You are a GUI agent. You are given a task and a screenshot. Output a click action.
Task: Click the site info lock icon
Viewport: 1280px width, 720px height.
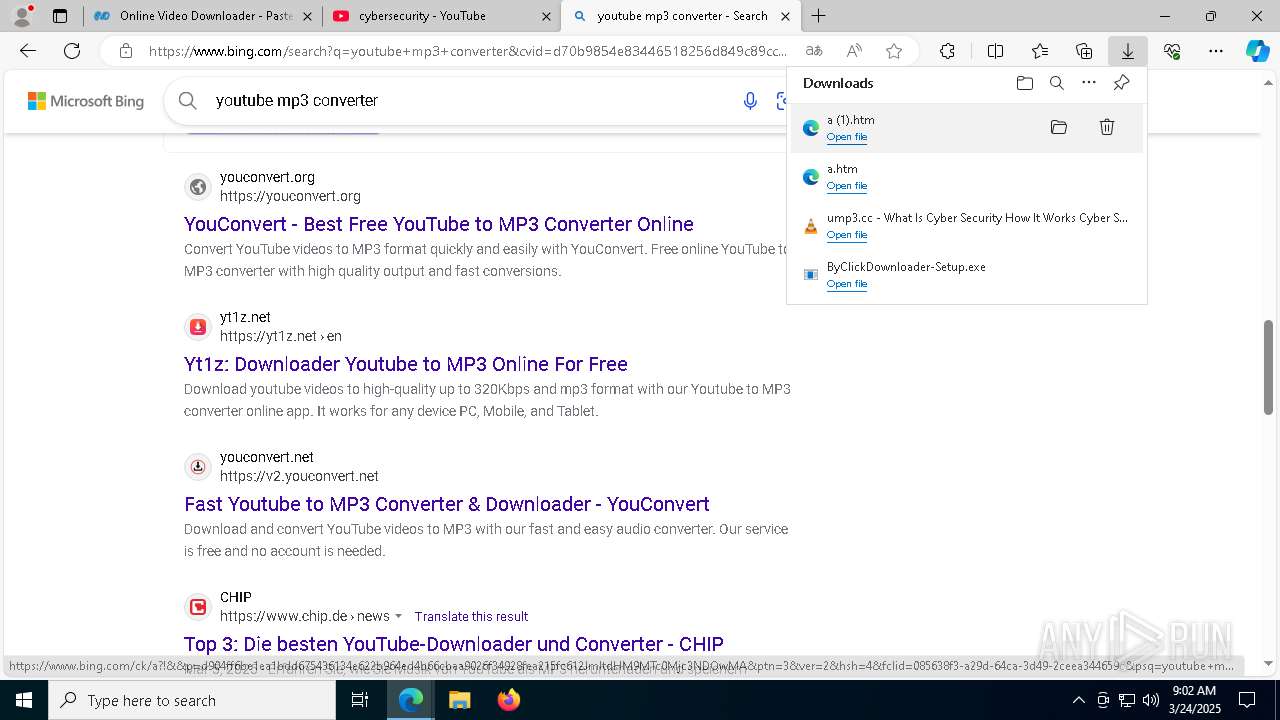point(125,51)
